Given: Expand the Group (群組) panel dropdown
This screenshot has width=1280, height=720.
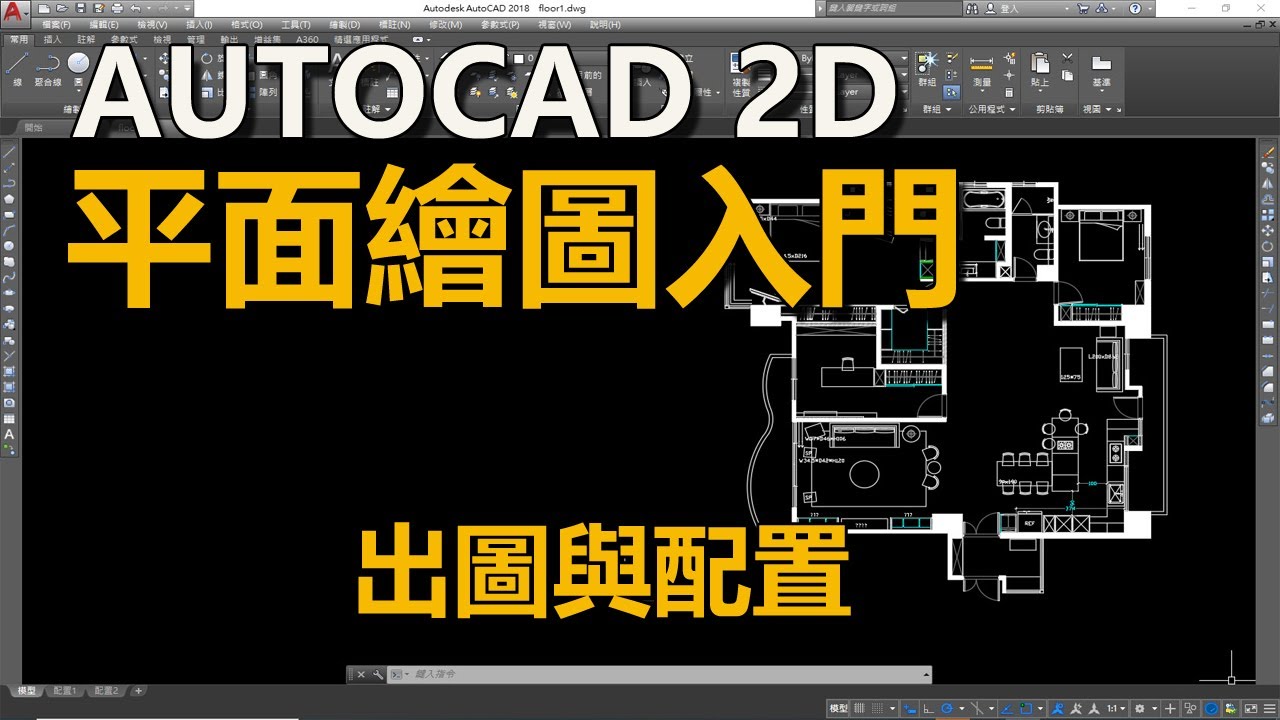Looking at the screenshot, I should click(x=948, y=109).
